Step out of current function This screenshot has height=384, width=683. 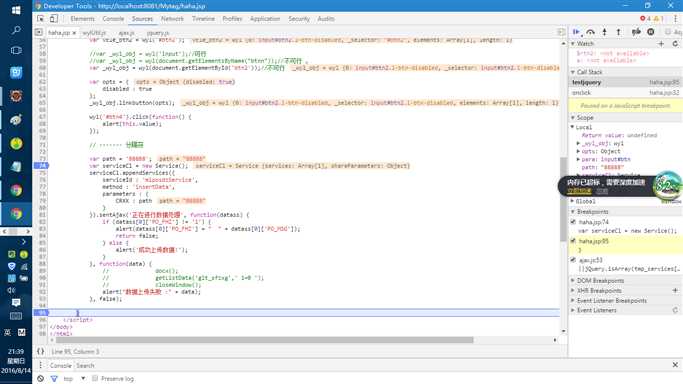[618, 32]
